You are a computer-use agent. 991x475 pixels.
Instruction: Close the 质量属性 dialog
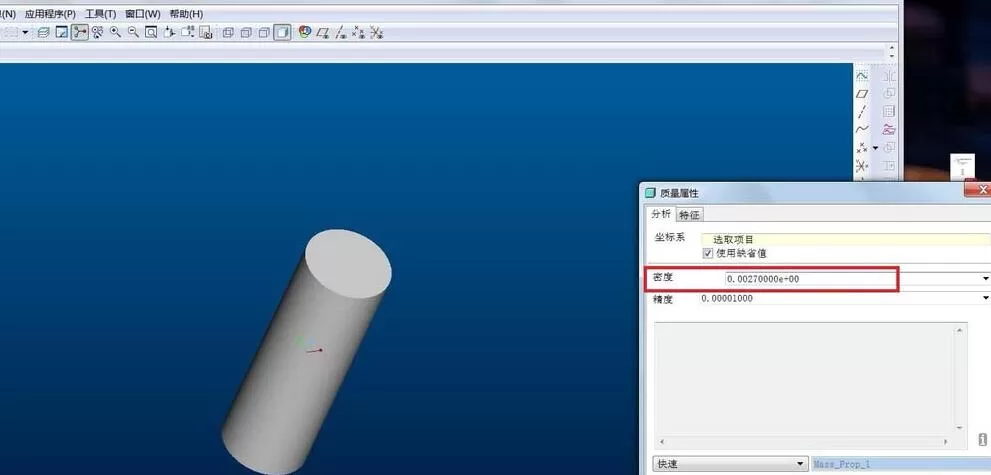(980, 189)
